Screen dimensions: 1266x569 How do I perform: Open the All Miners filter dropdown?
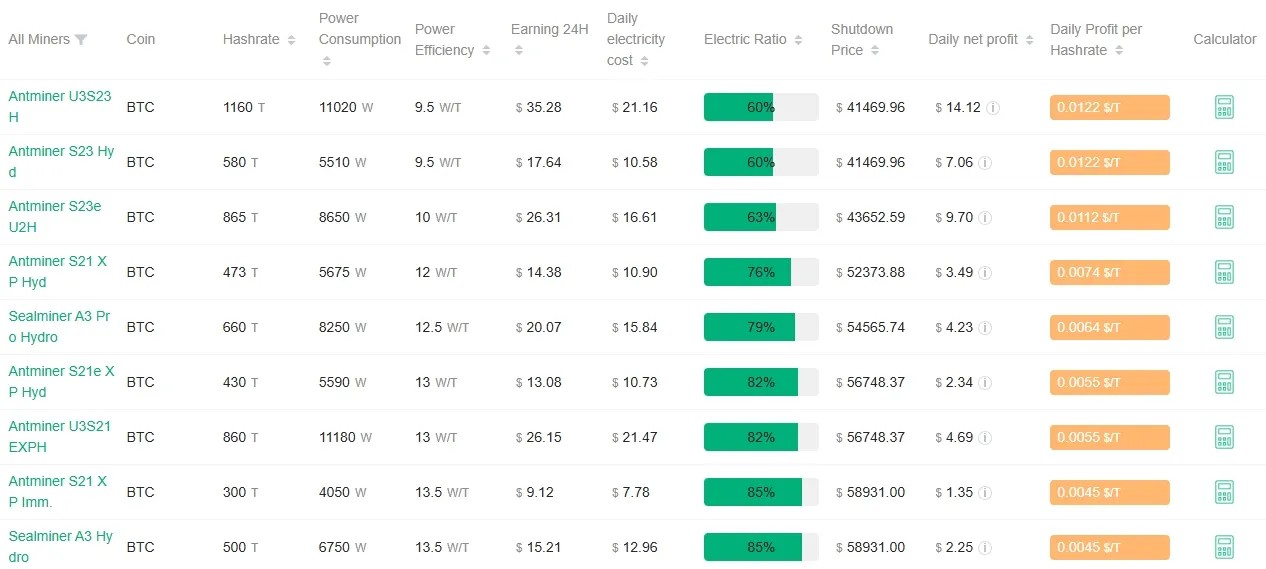81,40
